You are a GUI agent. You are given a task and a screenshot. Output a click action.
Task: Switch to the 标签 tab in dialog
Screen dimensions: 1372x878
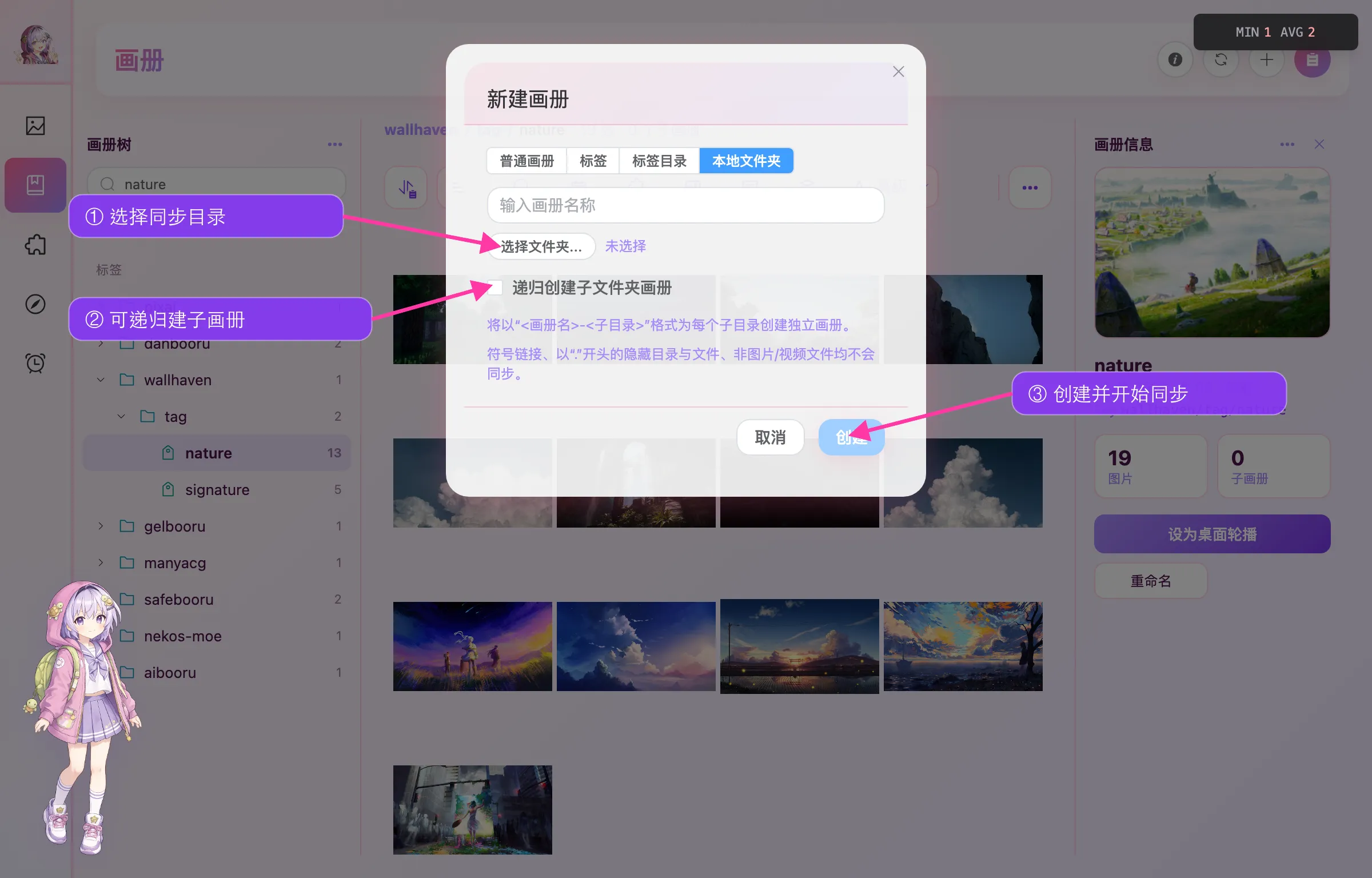[593, 161]
